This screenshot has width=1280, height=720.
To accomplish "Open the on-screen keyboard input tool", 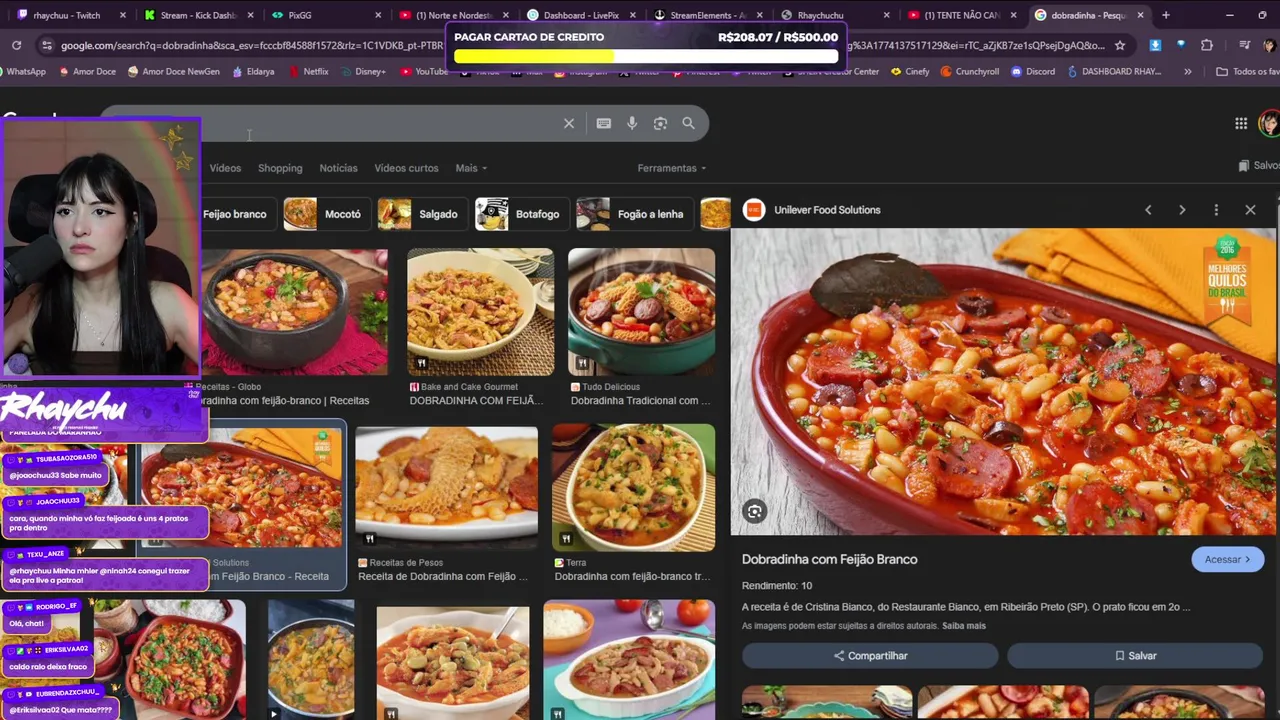I will (603, 123).
